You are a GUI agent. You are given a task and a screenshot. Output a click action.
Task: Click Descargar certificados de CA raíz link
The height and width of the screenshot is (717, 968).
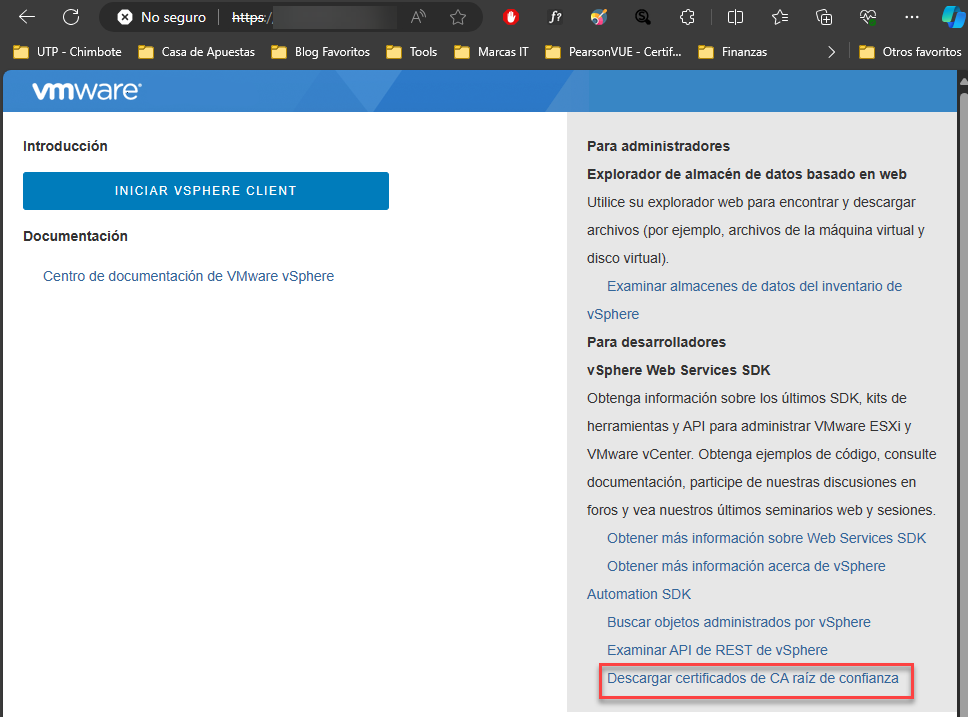753,678
